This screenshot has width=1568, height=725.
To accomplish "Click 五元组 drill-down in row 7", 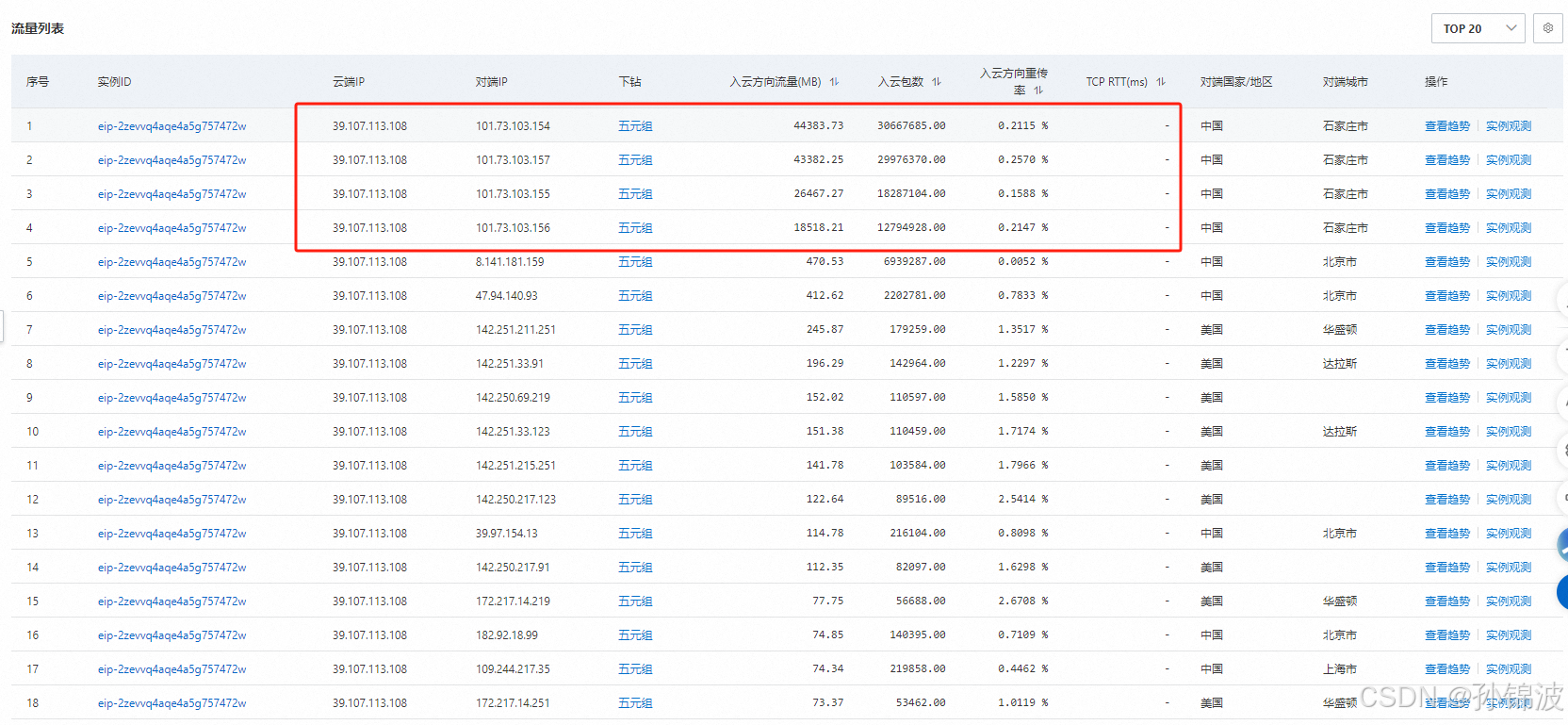I will pyautogui.click(x=635, y=330).
